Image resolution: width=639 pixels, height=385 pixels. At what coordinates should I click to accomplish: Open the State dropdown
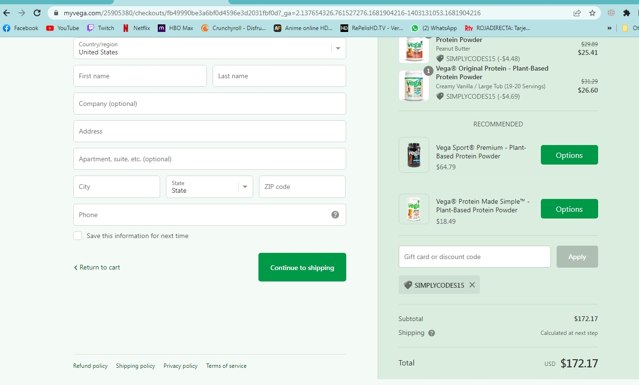click(209, 187)
